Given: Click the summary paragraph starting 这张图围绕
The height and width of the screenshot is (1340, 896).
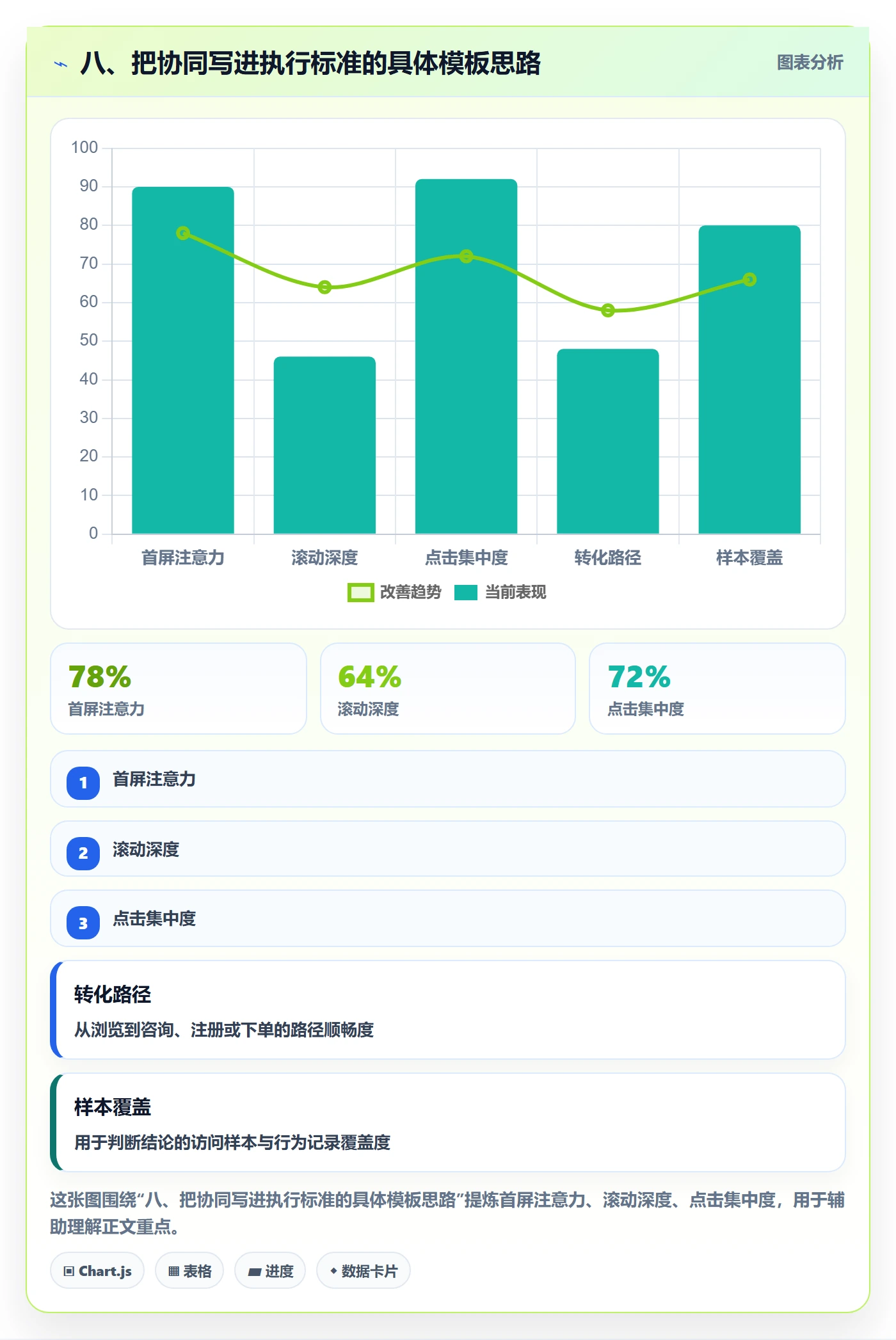Looking at the screenshot, I should pos(447,1213).
